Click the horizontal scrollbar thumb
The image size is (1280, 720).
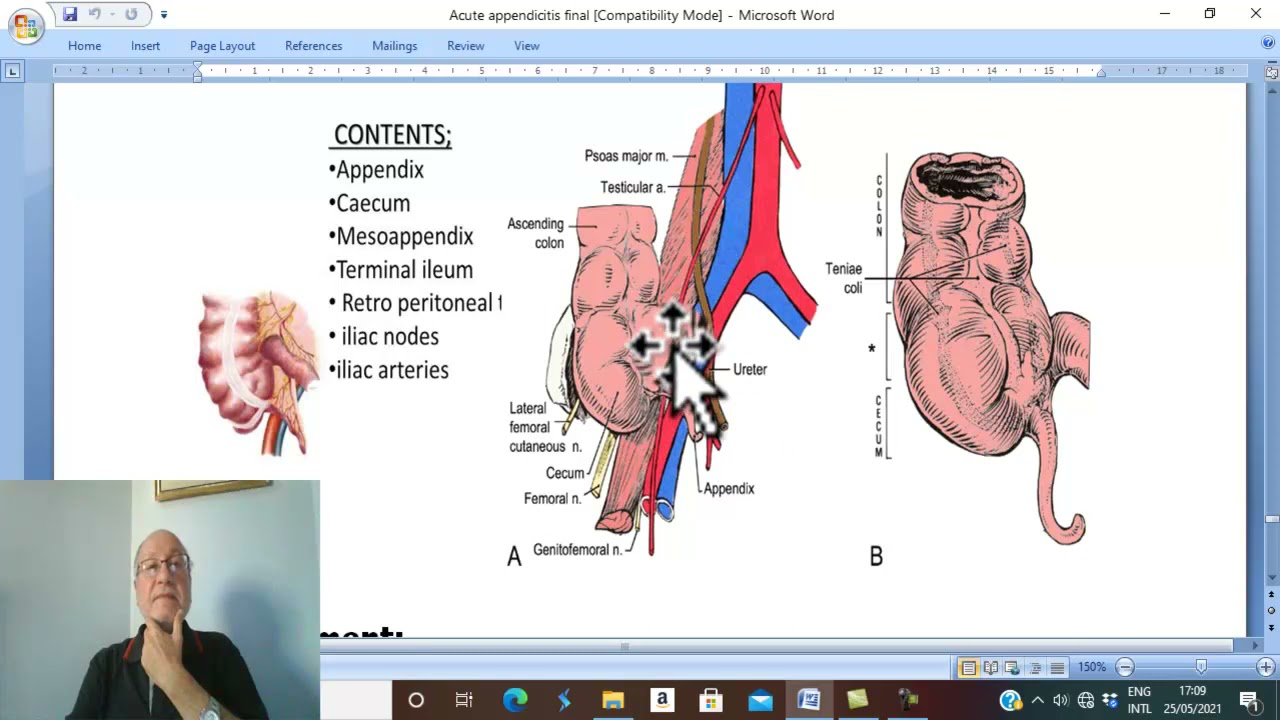click(625, 646)
